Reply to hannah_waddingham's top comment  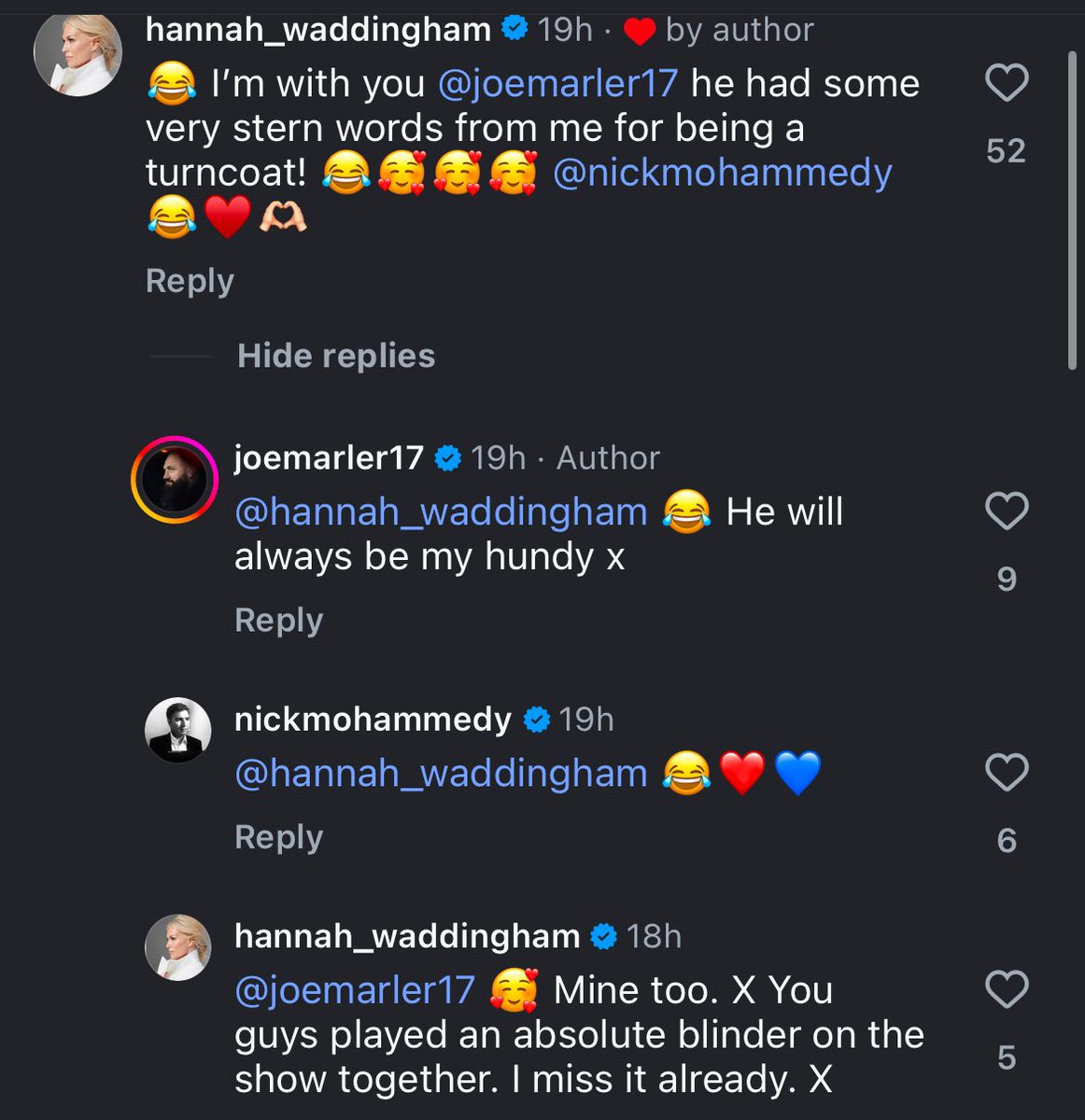coord(190,281)
